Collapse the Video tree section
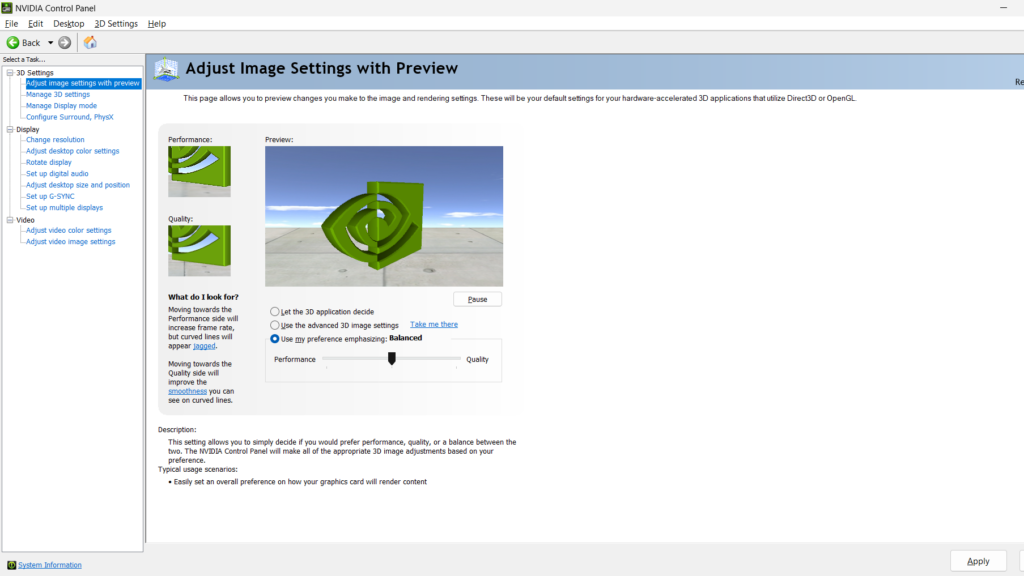Image resolution: width=1024 pixels, height=576 pixels. (x=9, y=219)
